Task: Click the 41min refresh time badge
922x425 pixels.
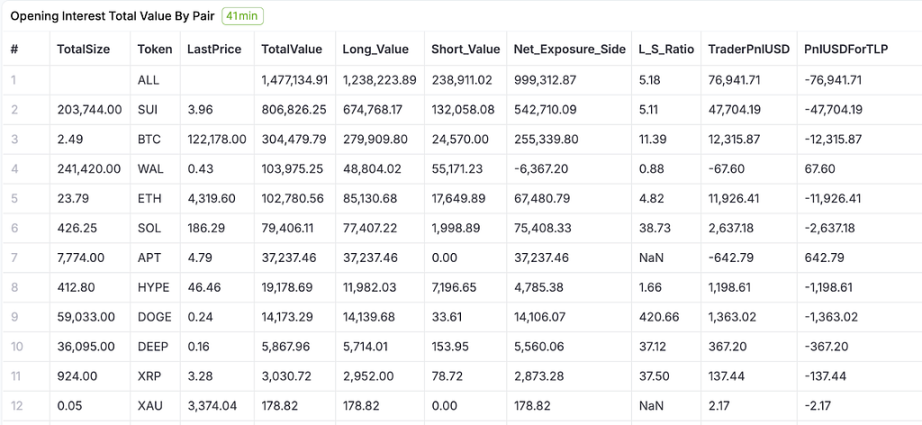Action: 242,17
